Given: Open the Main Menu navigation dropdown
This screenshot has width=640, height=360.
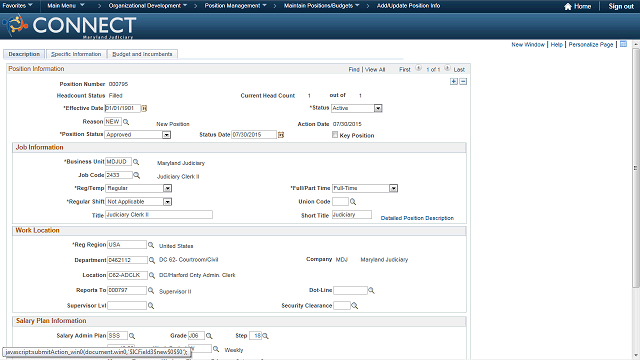Looking at the screenshot, I should click(66, 6).
